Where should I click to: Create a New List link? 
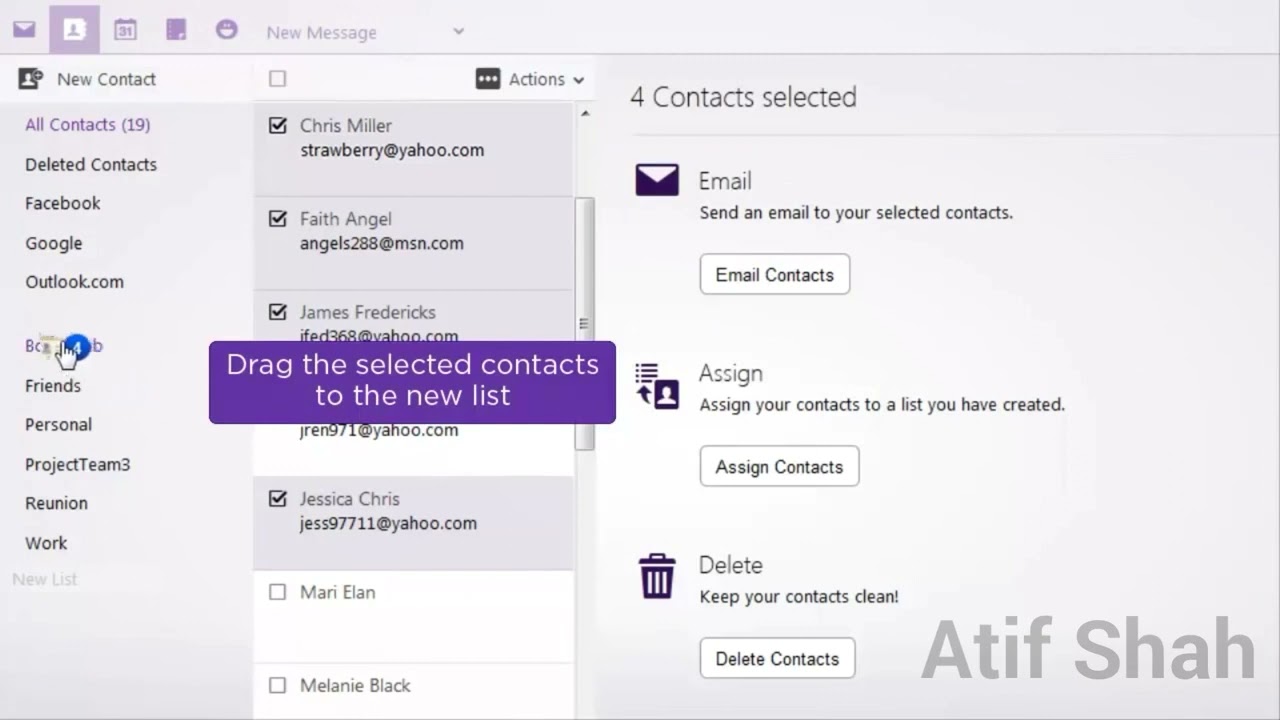pyautogui.click(x=45, y=579)
